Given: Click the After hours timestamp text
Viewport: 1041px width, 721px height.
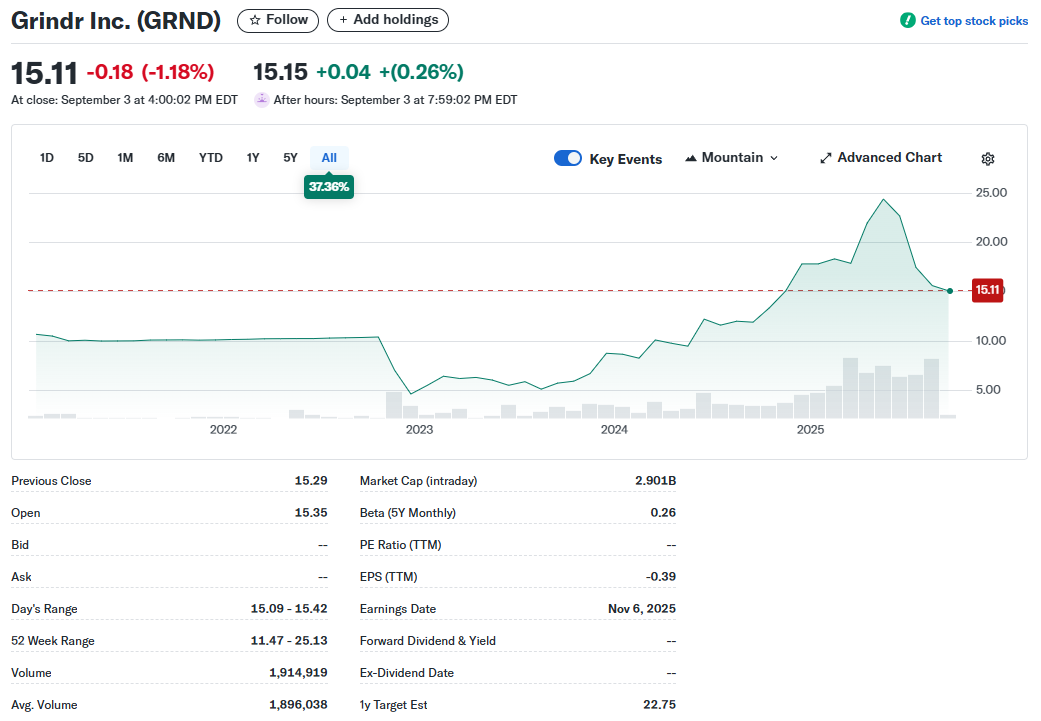Looking at the screenshot, I should coord(395,100).
